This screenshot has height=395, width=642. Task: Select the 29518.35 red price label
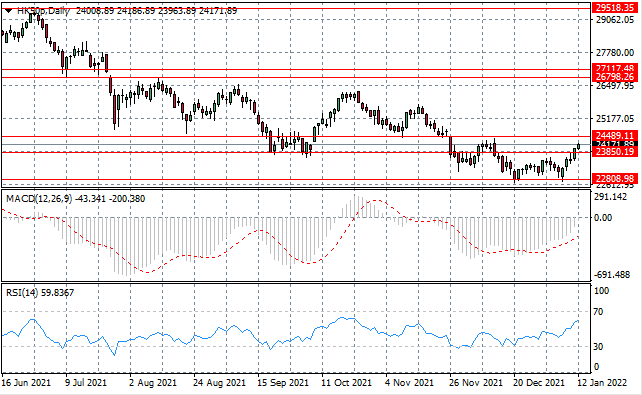point(615,7)
